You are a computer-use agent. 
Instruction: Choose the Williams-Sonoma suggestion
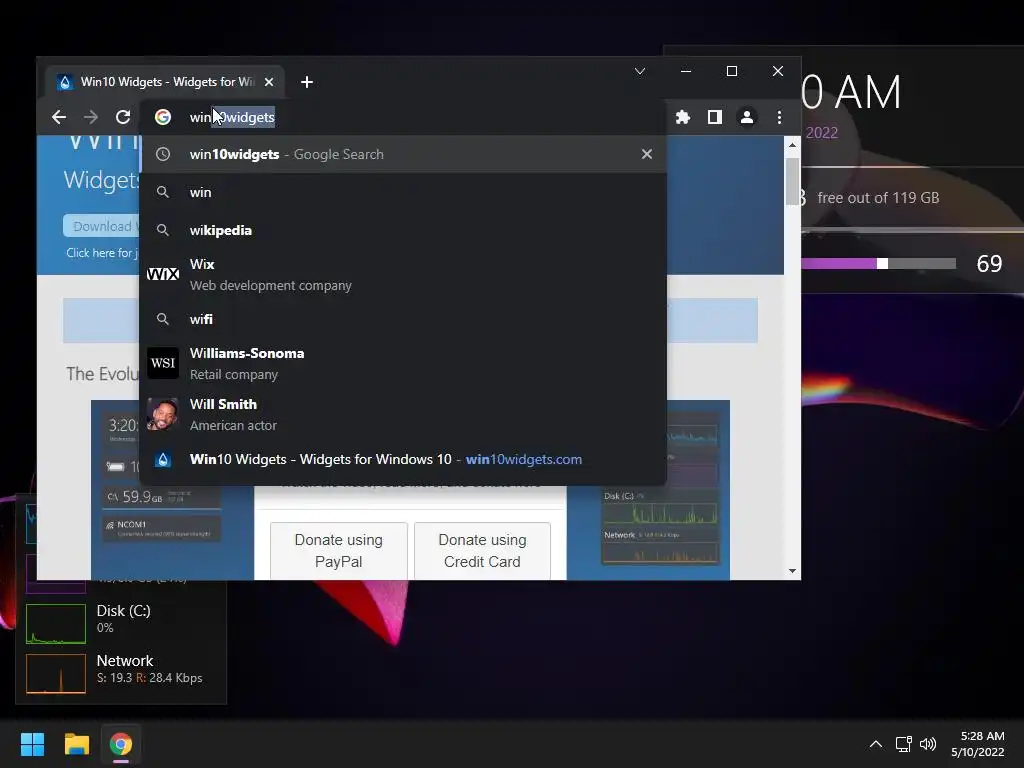[x=403, y=363]
